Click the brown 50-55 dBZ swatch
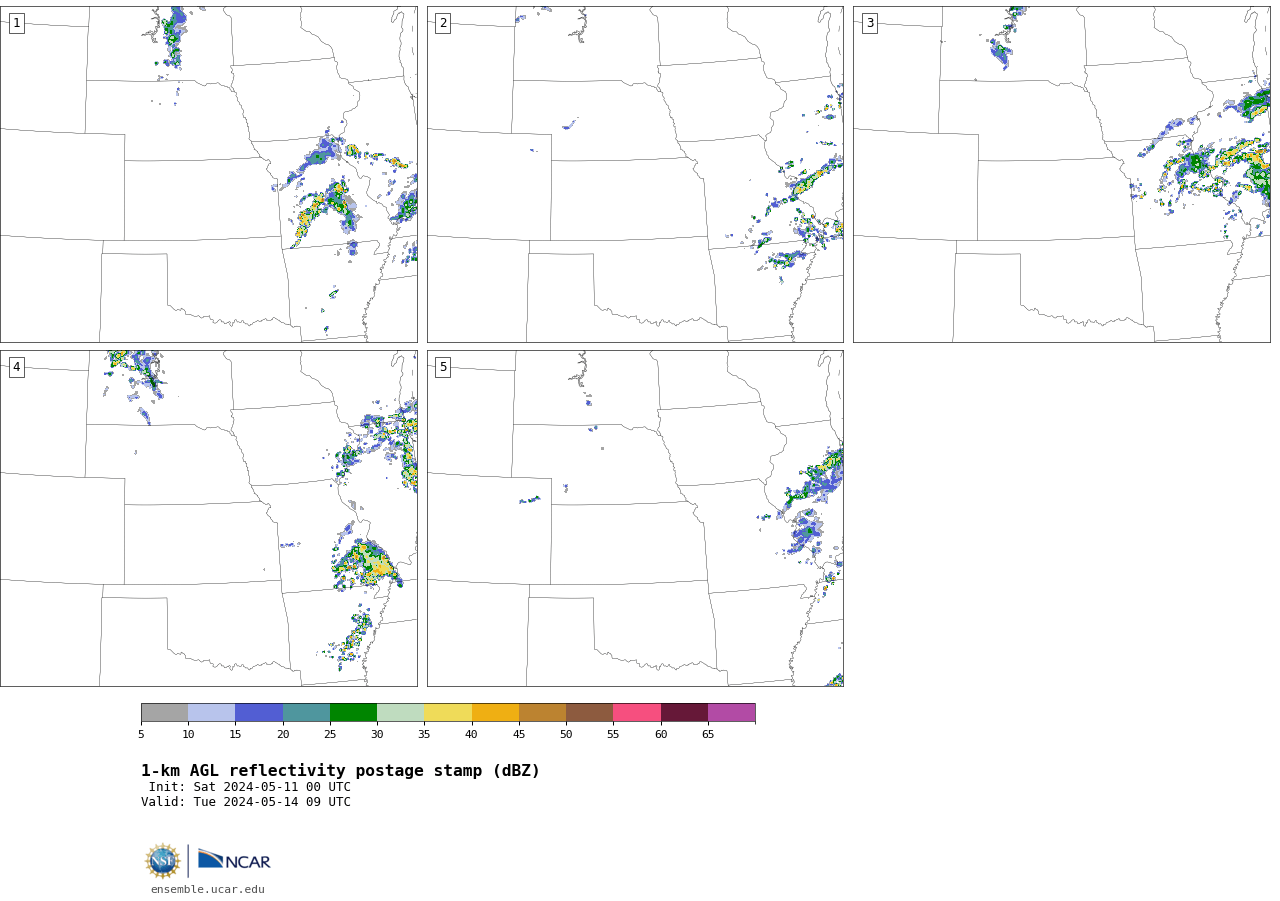1280x901 pixels. pos(590,713)
